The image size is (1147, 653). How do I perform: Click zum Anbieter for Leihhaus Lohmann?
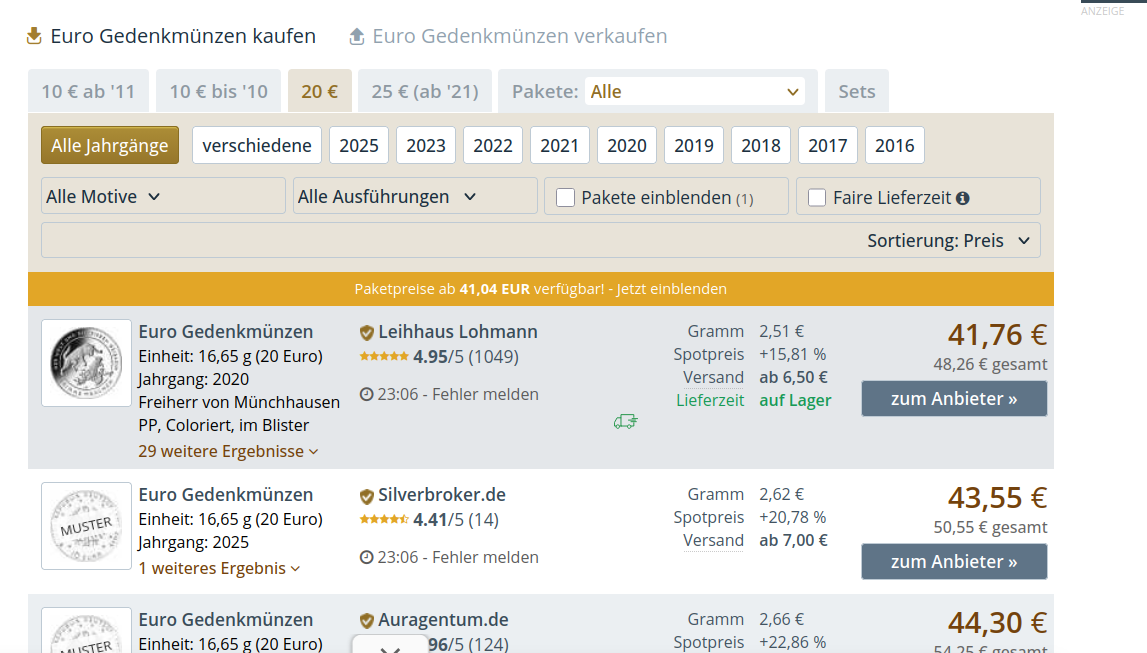(x=954, y=399)
